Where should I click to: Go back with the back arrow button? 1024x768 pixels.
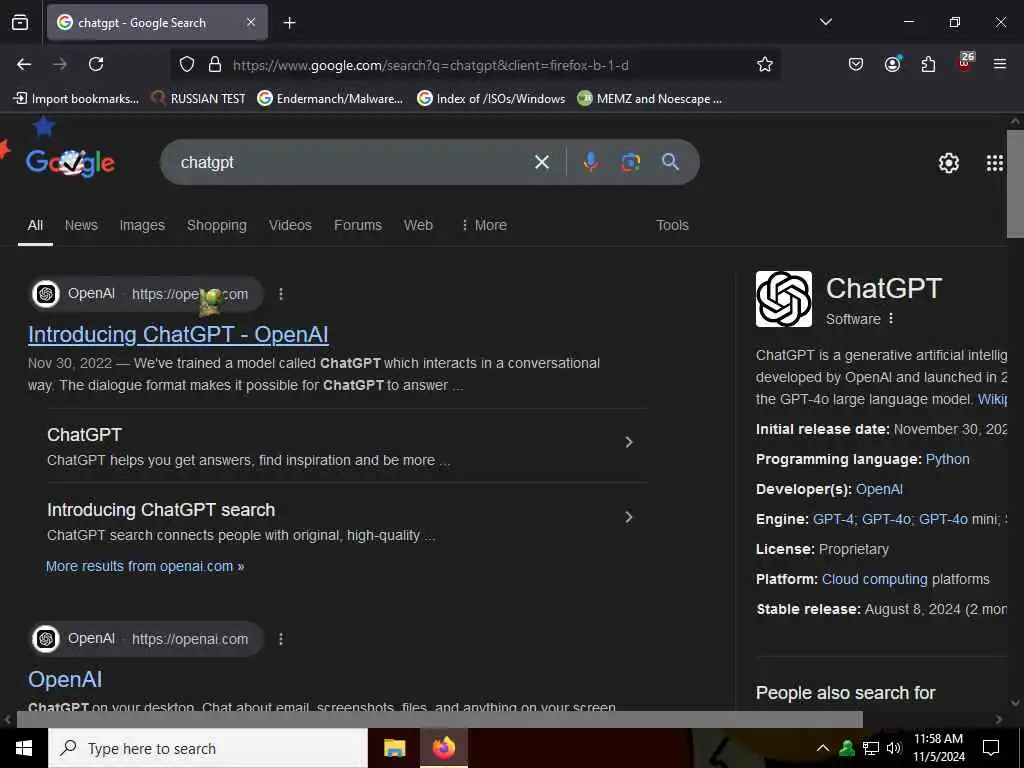click(x=24, y=64)
